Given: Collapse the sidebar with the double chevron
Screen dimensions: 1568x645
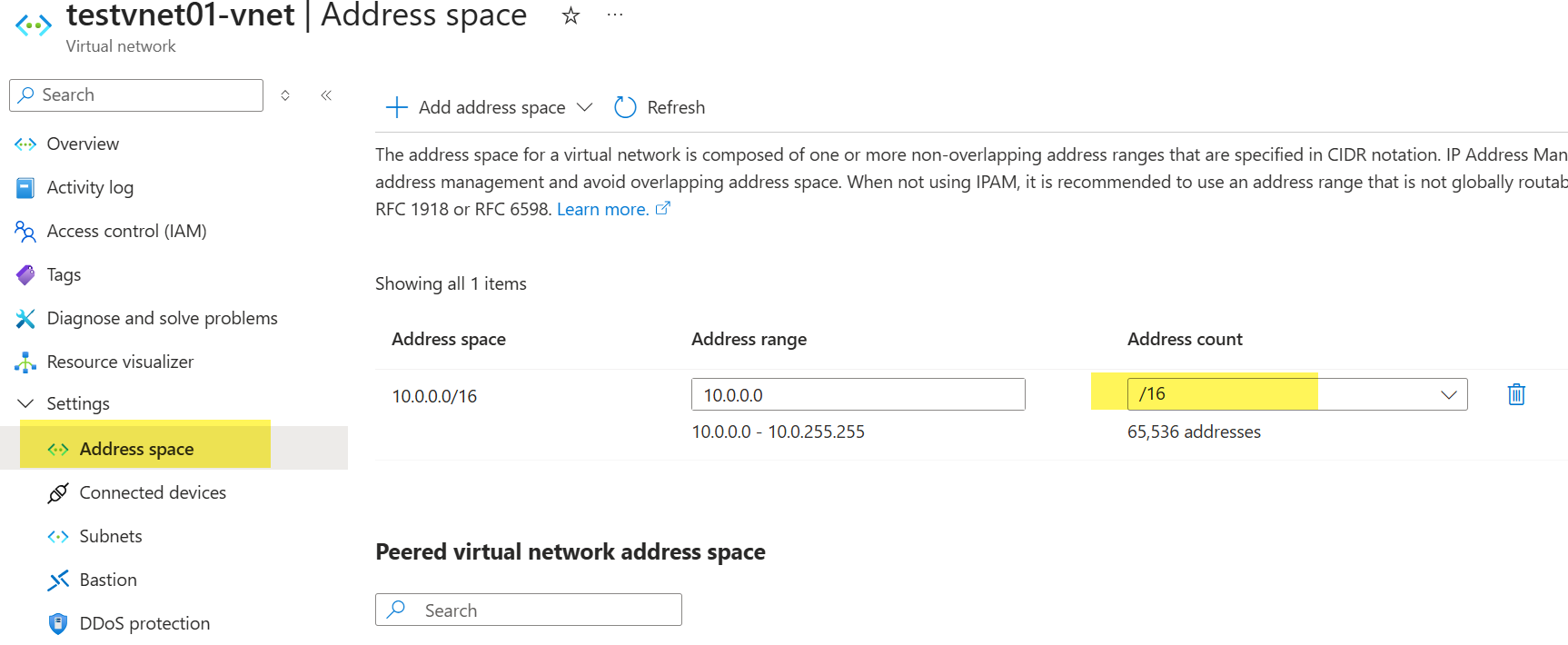Looking at the screenshot, I should tap(326, 95).
